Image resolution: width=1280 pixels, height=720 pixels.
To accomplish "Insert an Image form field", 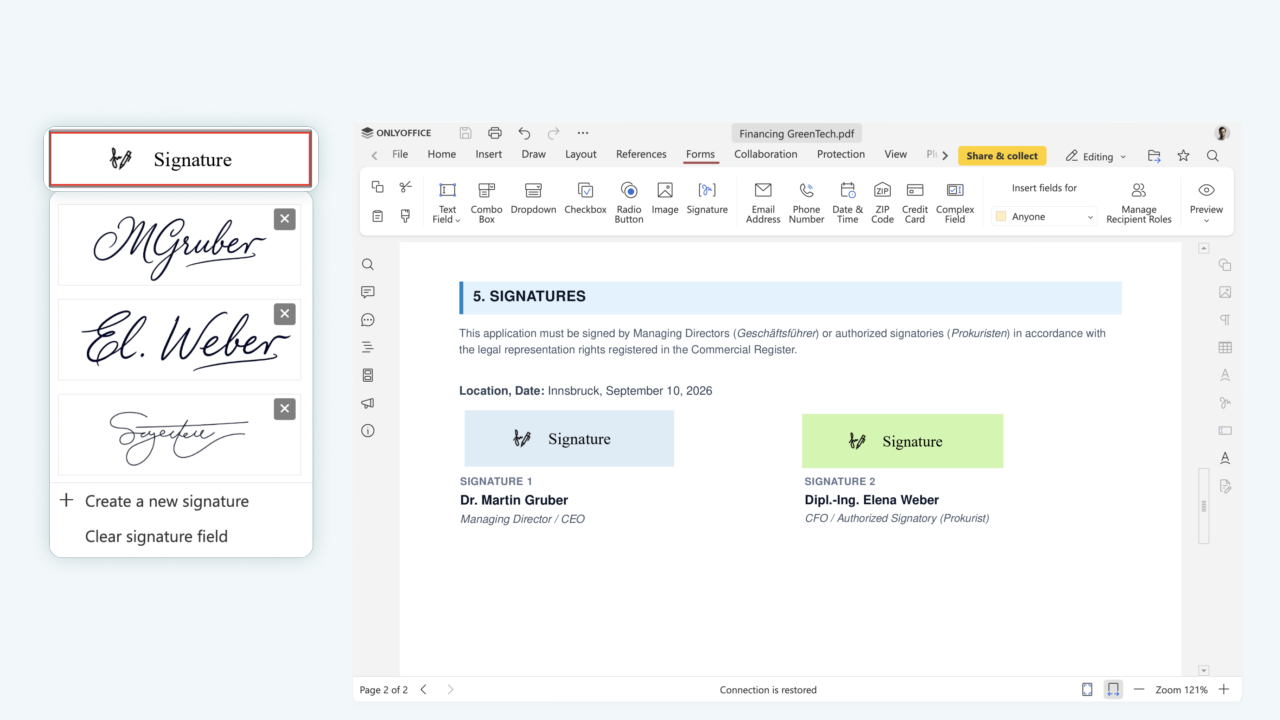I will tap(665, 198).
